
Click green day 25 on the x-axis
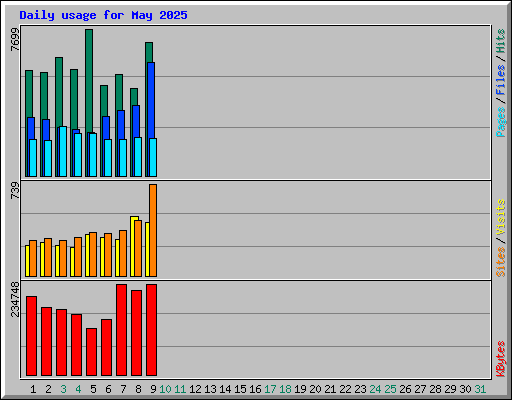click(x=390, y=389)
